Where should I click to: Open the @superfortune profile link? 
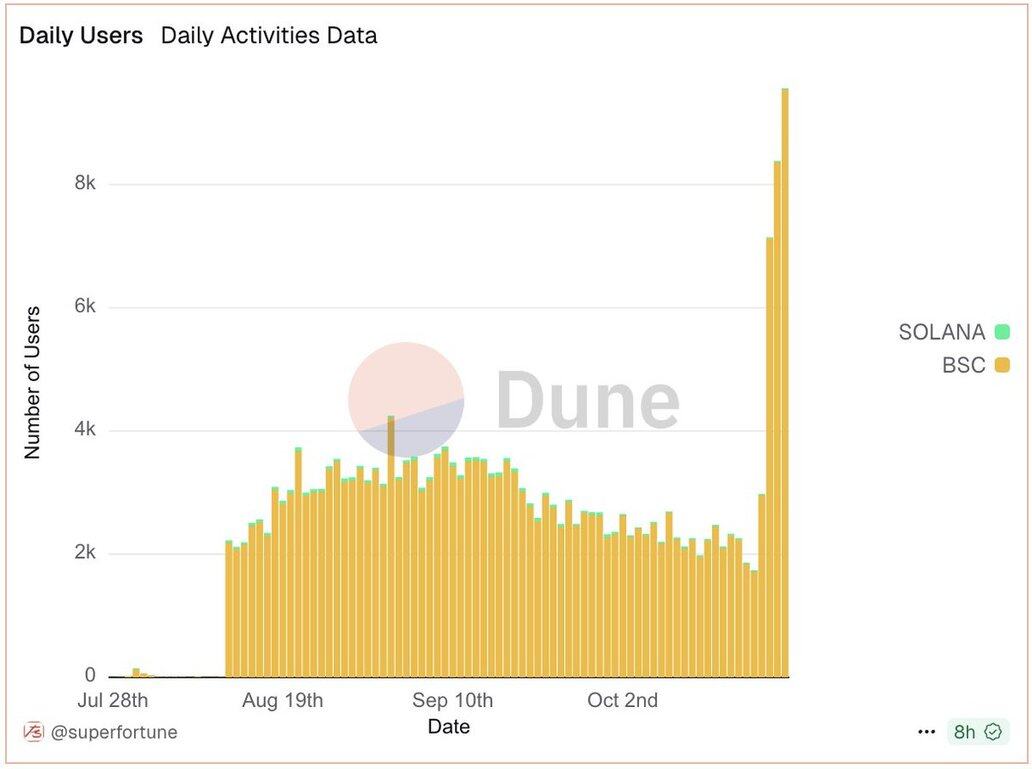114,732
